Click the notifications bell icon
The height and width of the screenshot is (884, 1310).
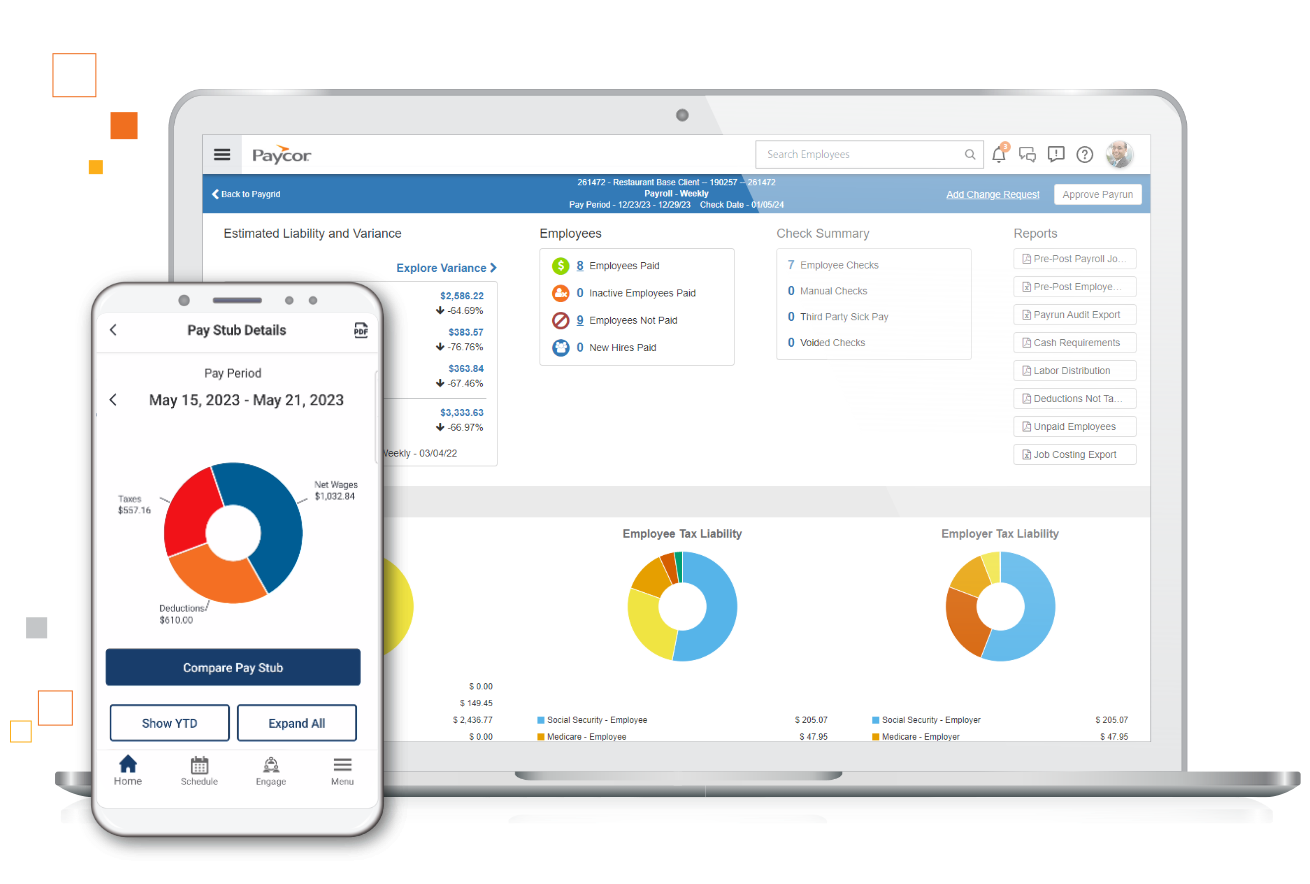[999, 155]
